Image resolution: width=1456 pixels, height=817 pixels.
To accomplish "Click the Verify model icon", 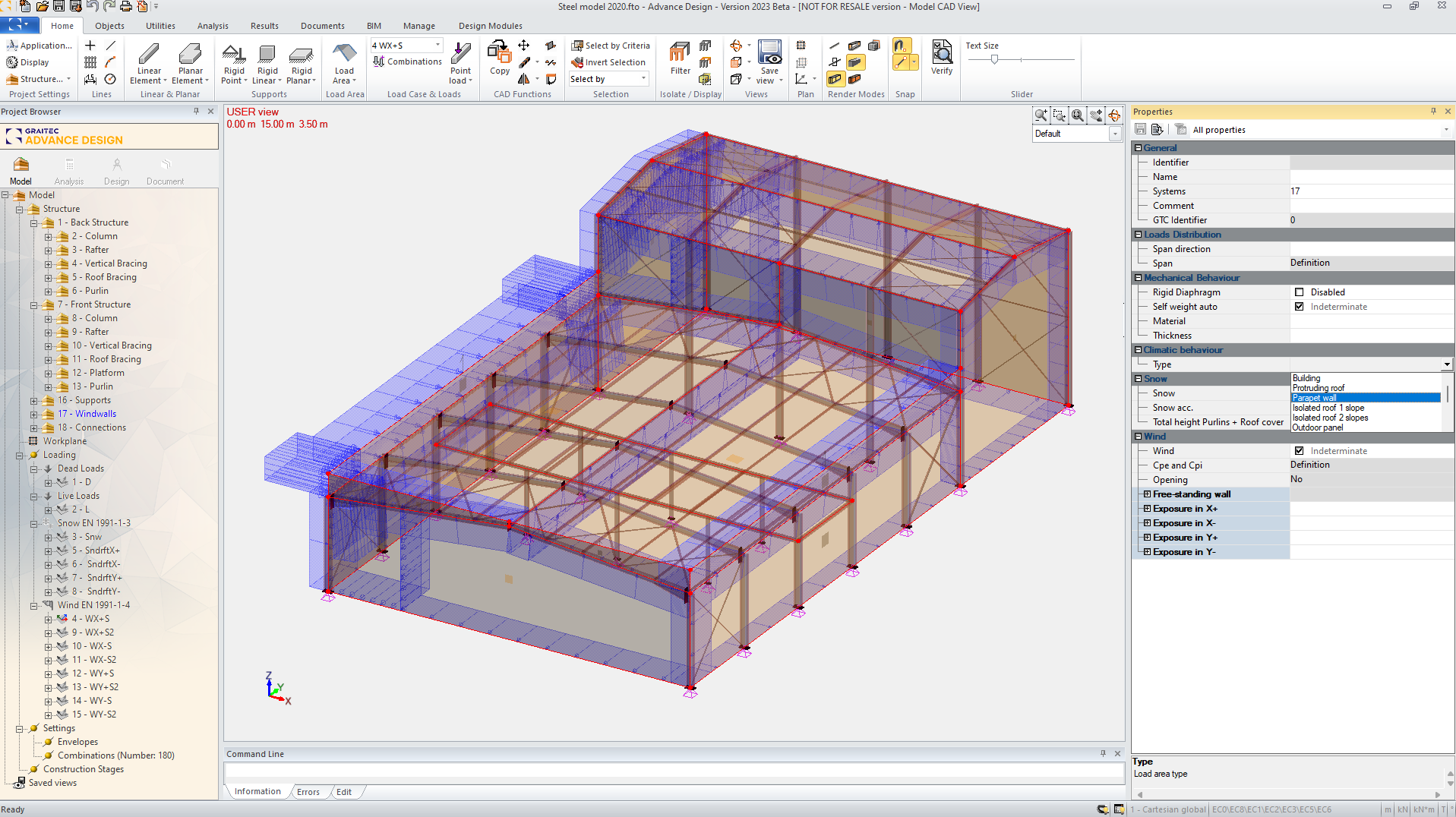I will pyautogui.click(x=942, y=58).
